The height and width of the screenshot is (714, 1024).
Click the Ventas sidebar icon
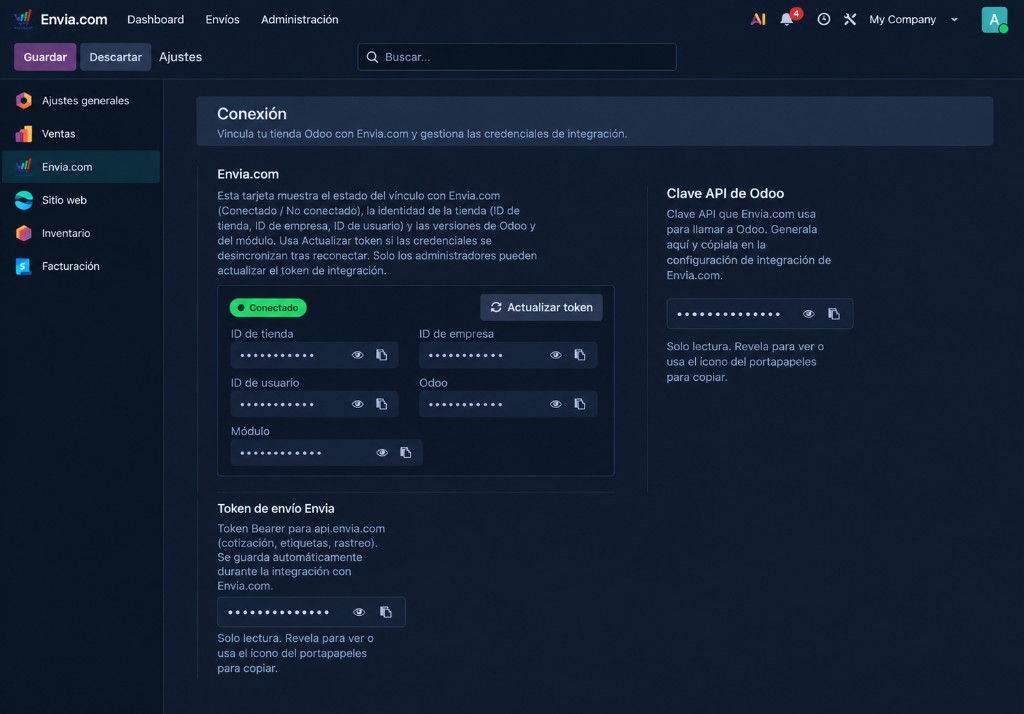[x=24, y=134]
